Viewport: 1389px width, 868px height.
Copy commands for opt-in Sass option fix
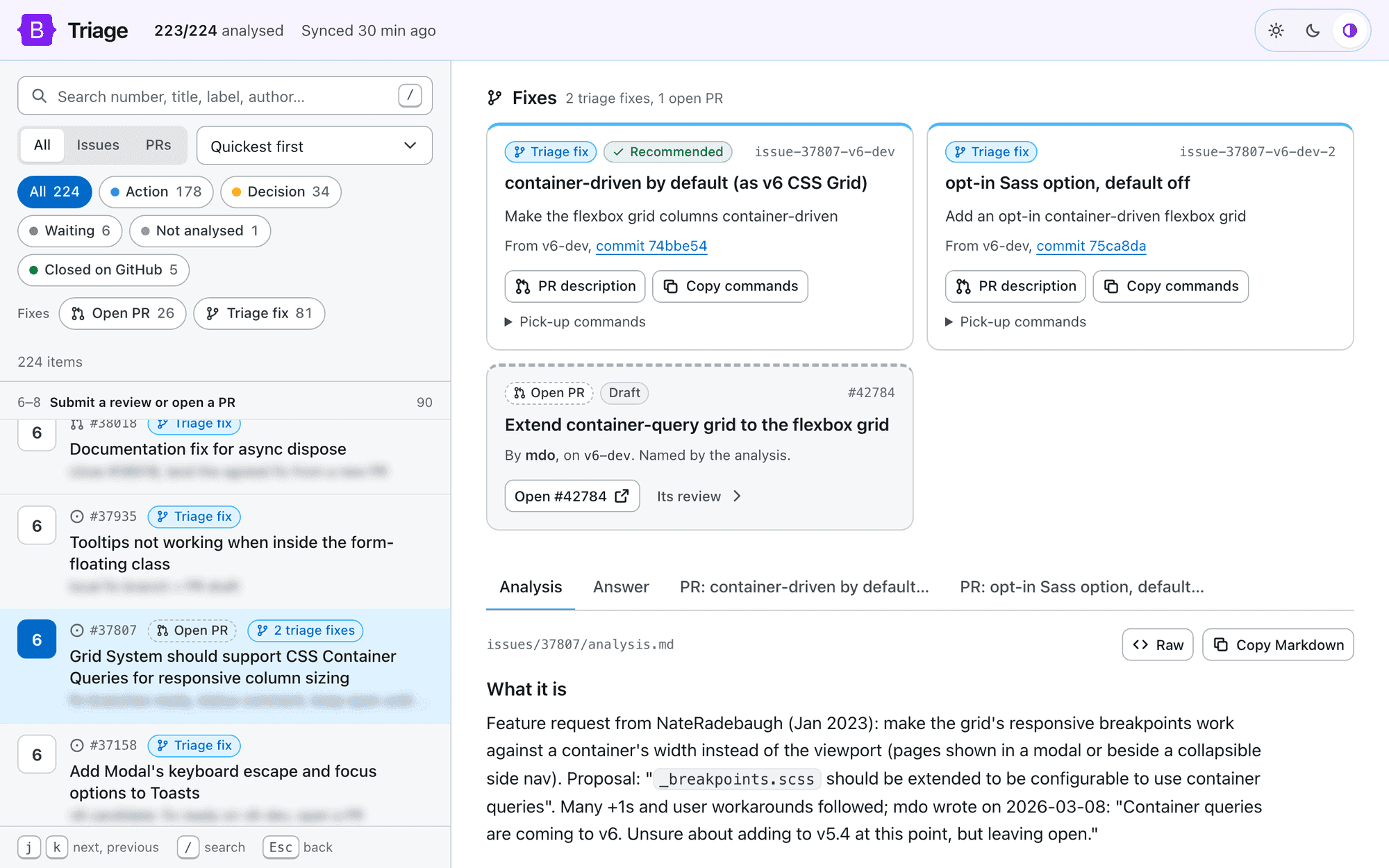pyautogui.click(x=1170, y=286)
